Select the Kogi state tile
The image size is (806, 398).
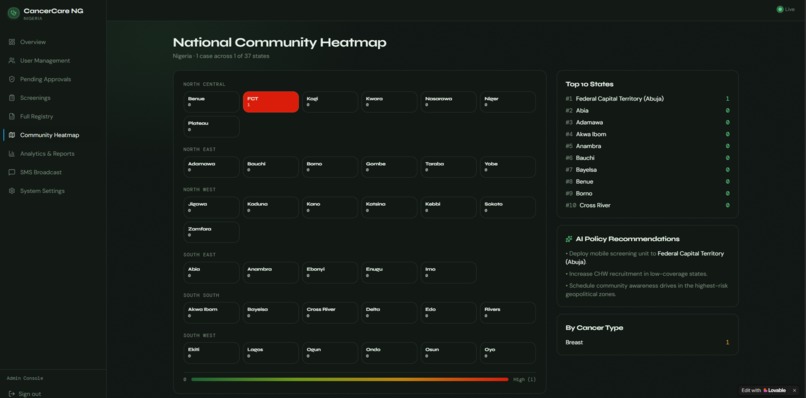(x=330, y=102)
